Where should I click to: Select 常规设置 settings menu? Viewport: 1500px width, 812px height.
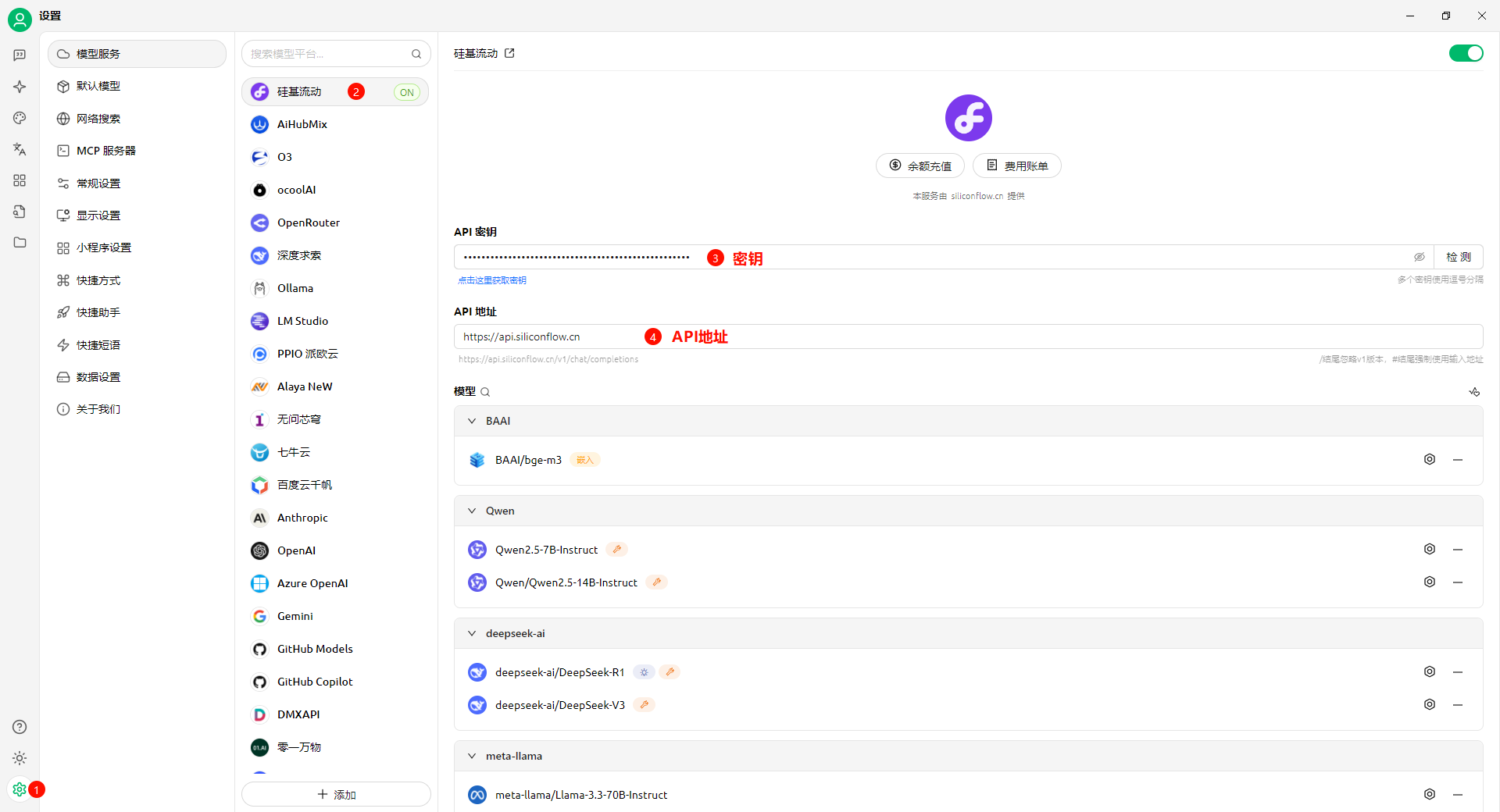(137, 183)
